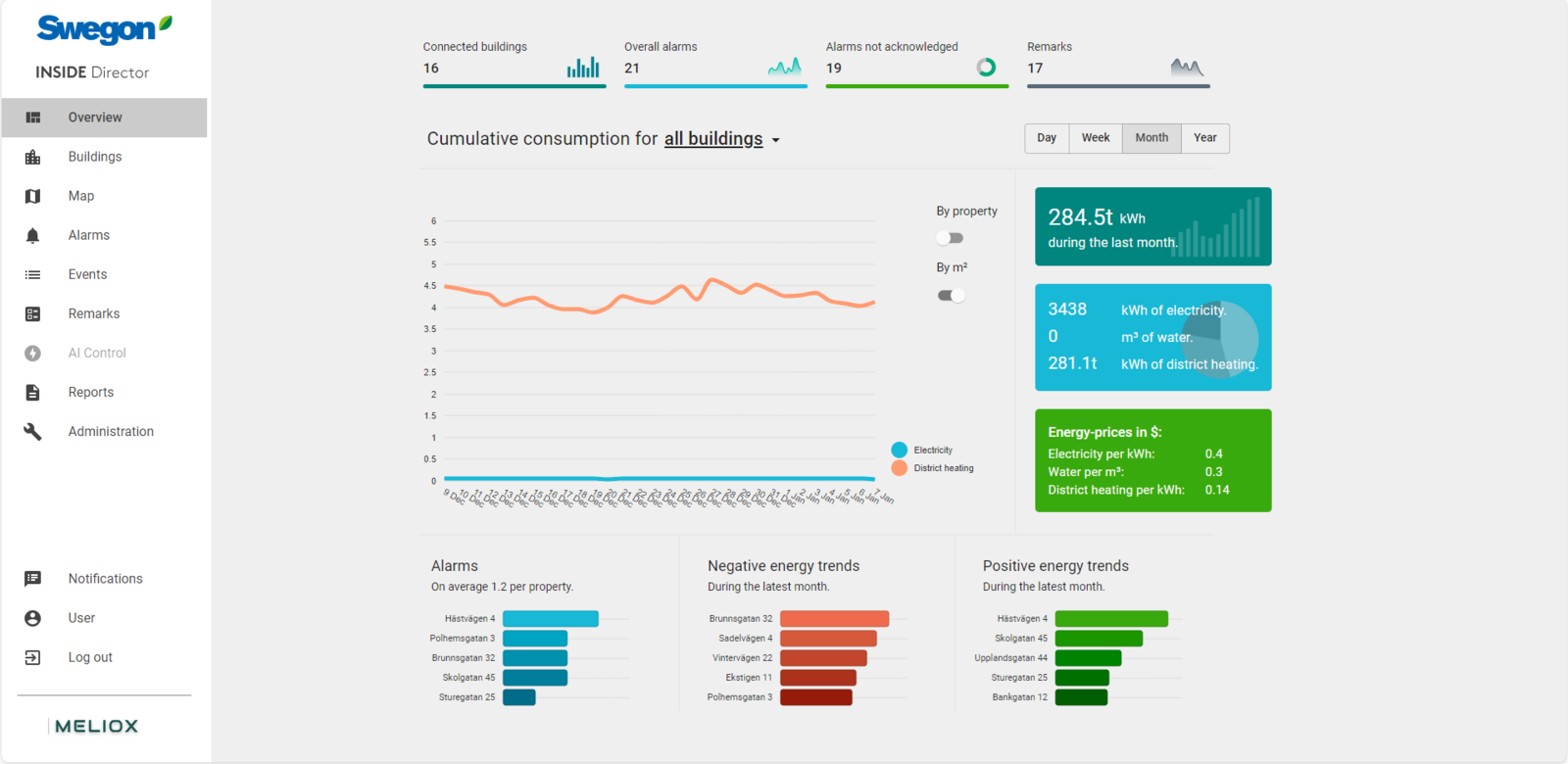The image size is (1568, 764).
Task: Click the Reports document icon
Action: (32, 392)
